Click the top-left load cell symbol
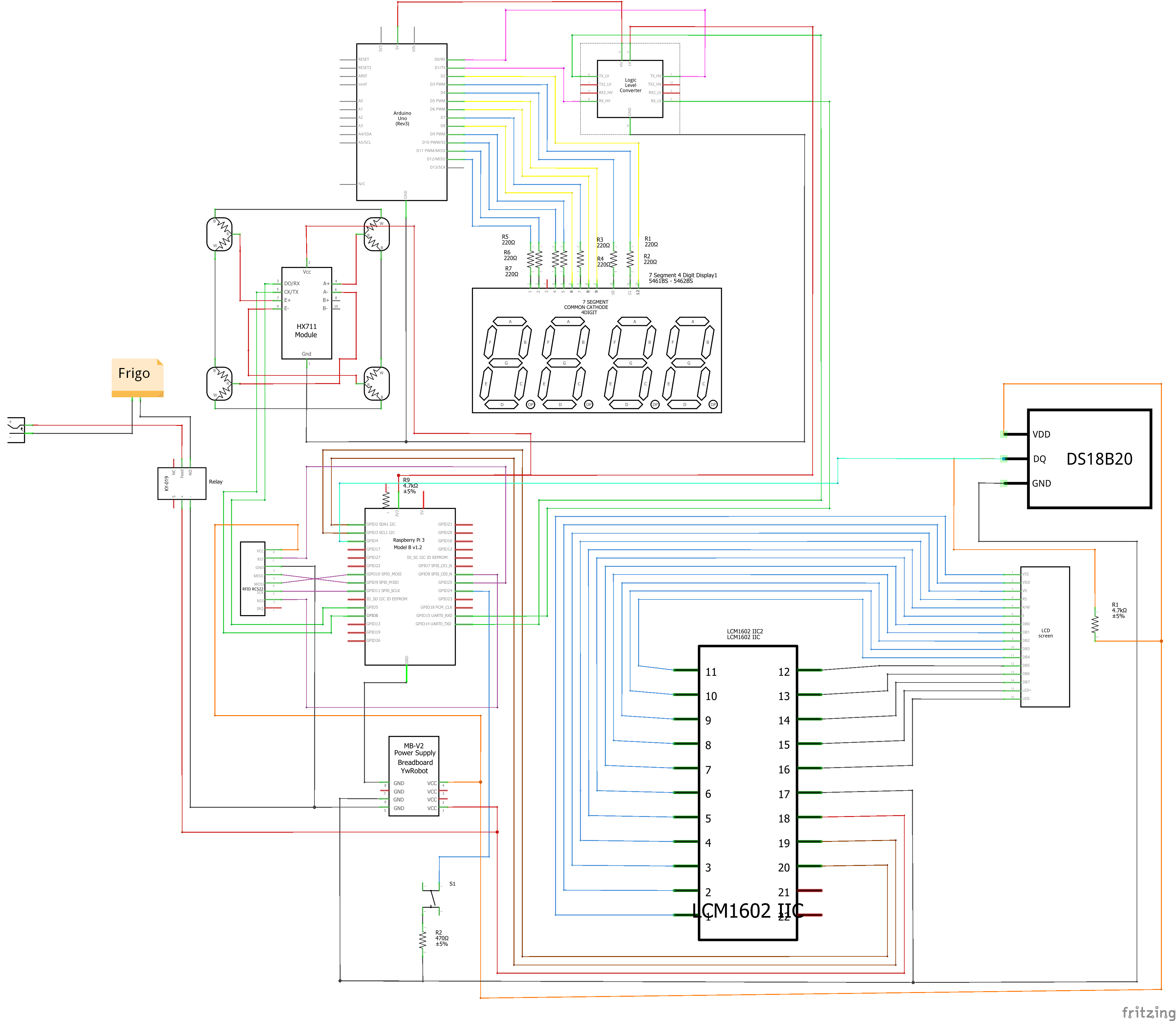This screenshot has height=1021, width=1176. (219, 234)
